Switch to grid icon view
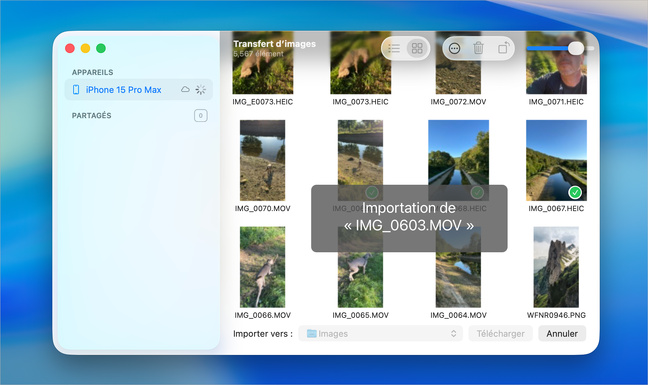Viewport: 648px width, 385px height. (417, 48)
